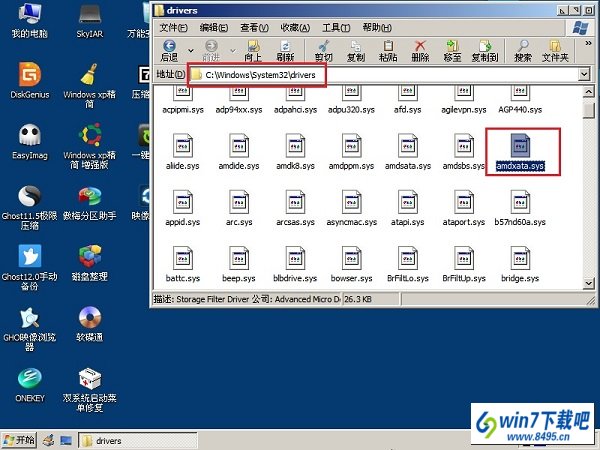
Task: Select the beep.sys file
Action: pyautogui.click(x=239, y=264)
